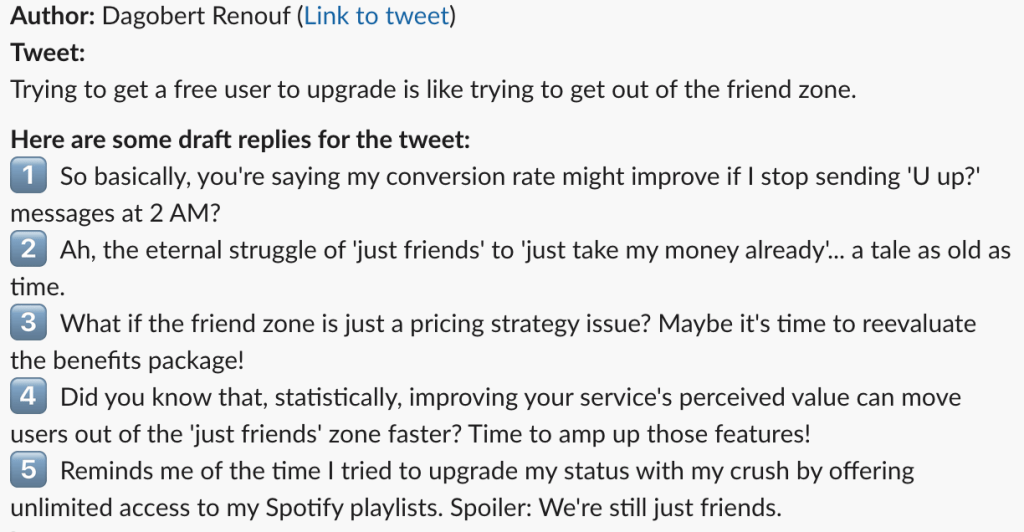Click the number two emoji icon
1024x532 pixels.
tap(27, 250)
